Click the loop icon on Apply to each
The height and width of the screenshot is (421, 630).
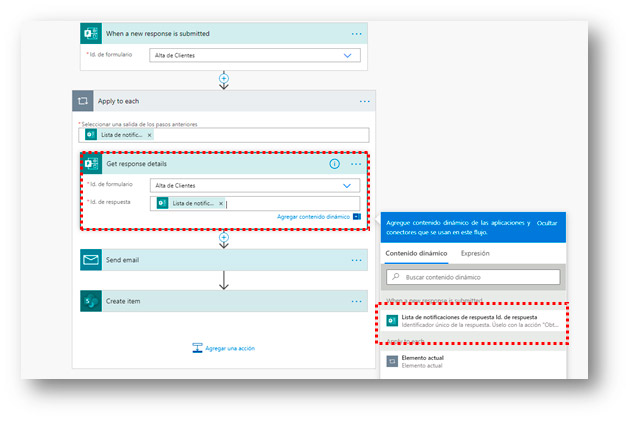pos(84,101)
